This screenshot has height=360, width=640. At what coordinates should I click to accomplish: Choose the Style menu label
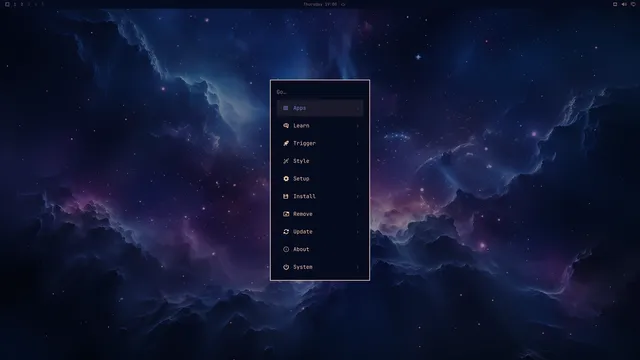pyautogui.click(x=301, y=161)
